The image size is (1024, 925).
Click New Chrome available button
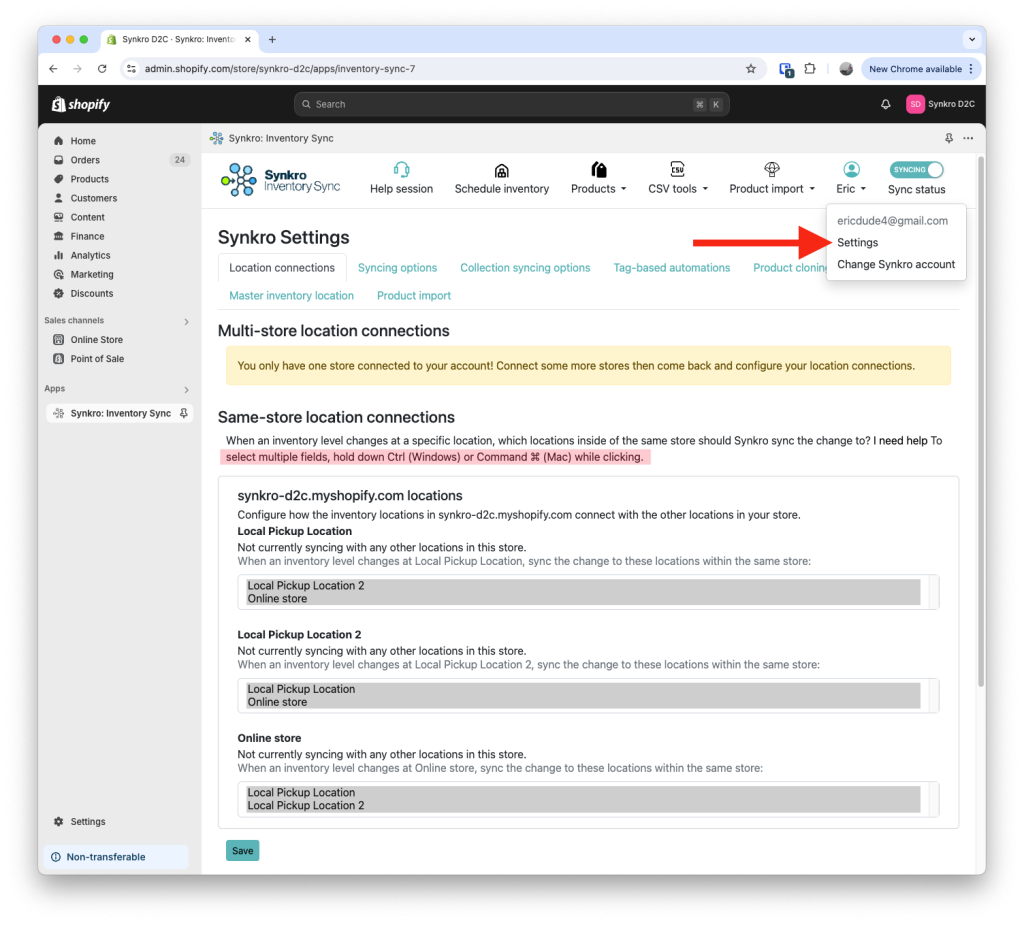(x=915, y=69)
